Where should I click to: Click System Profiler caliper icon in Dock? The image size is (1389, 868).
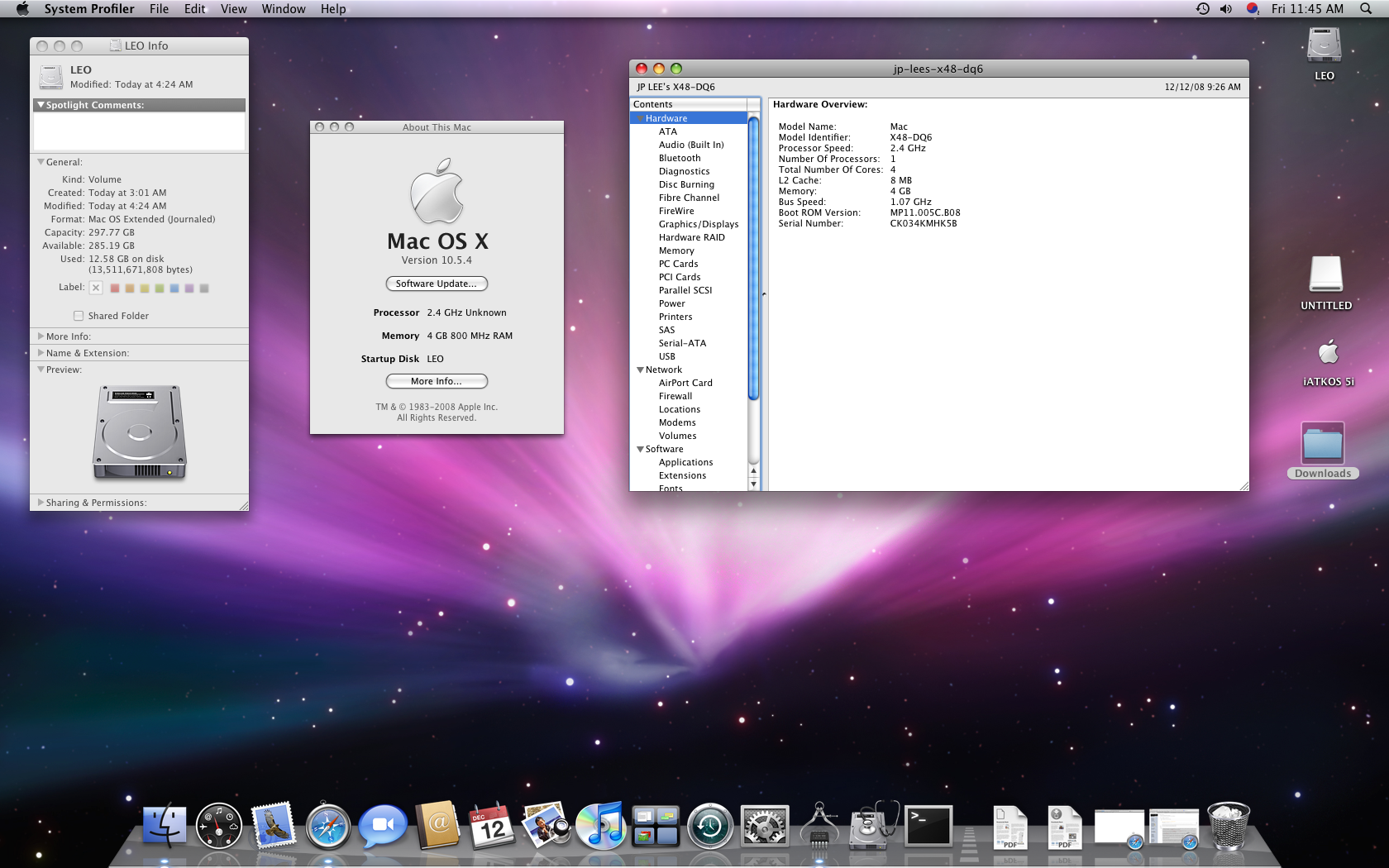(x=819, y=826)
